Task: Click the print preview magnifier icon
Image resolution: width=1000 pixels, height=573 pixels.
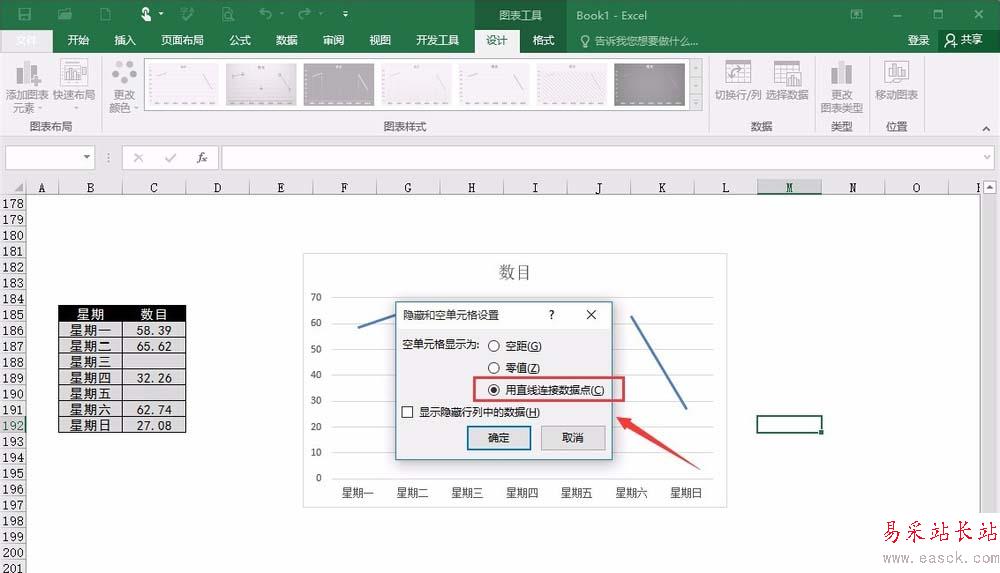Action: 228,14
